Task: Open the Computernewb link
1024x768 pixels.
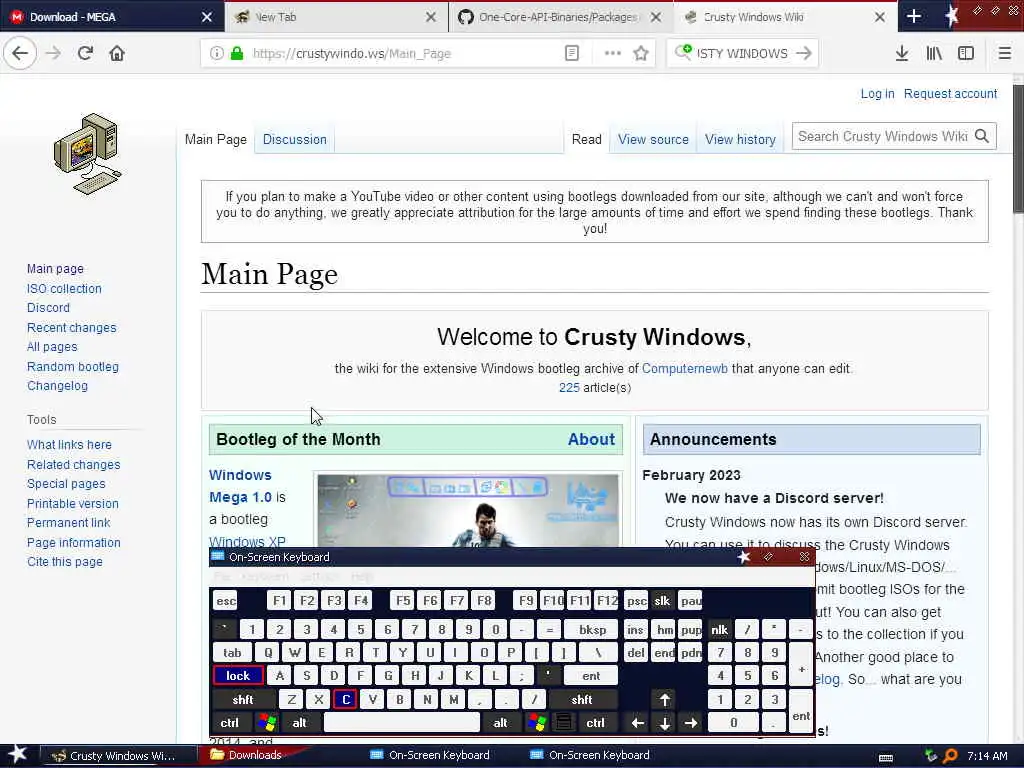Action: click(684, 368)
